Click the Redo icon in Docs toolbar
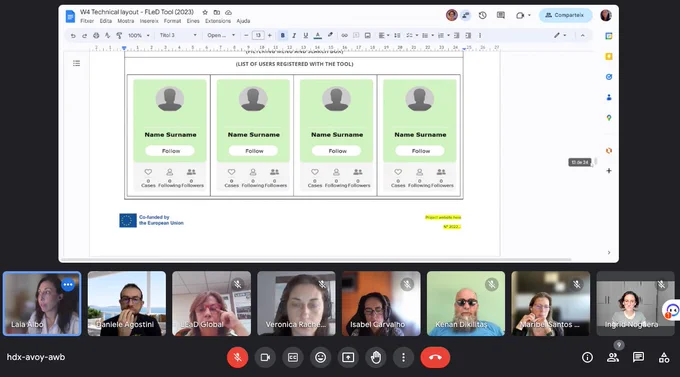 coord(84,36)
